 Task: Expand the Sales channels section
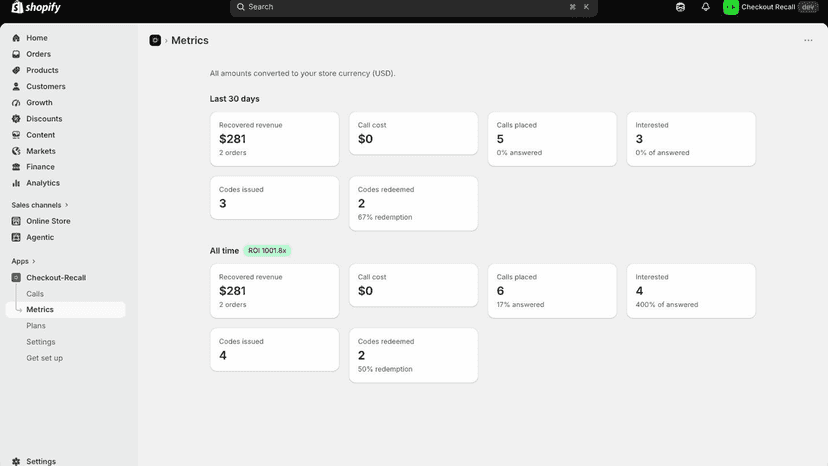point(40,205)
